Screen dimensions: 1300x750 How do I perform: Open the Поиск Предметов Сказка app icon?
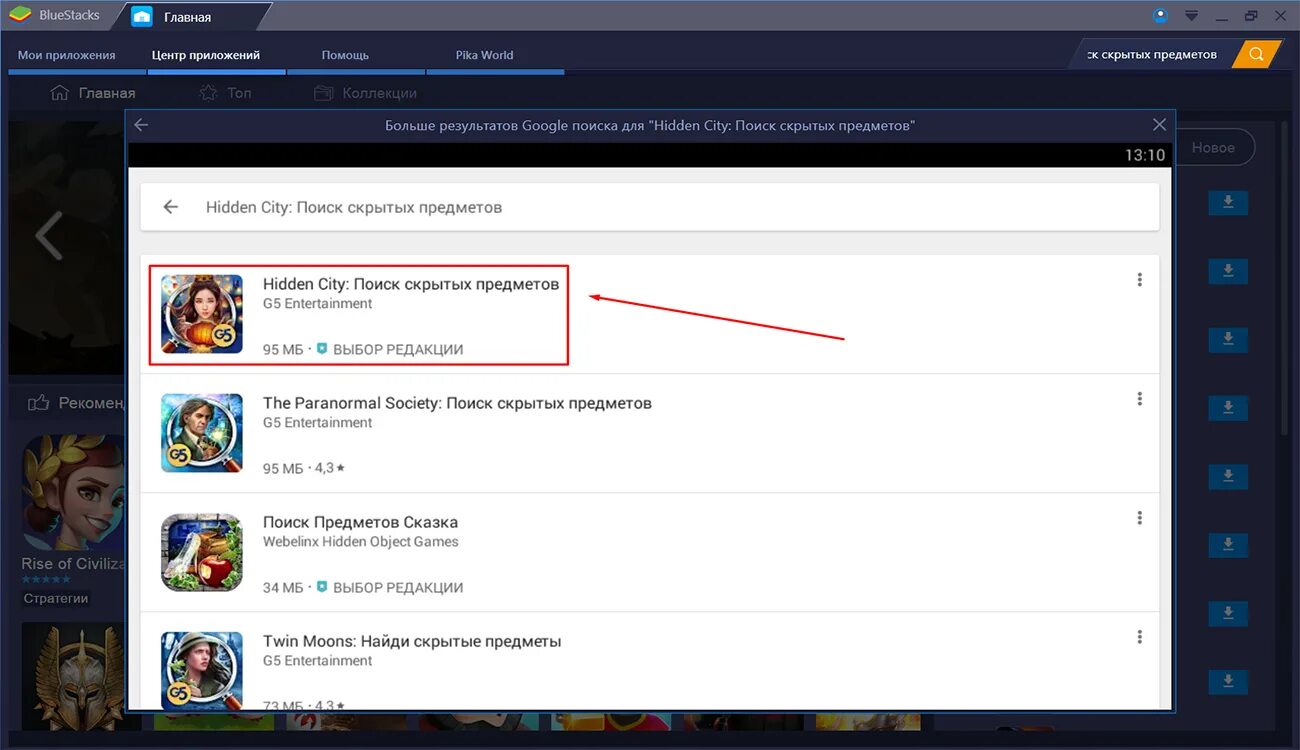tap(202, 552)
